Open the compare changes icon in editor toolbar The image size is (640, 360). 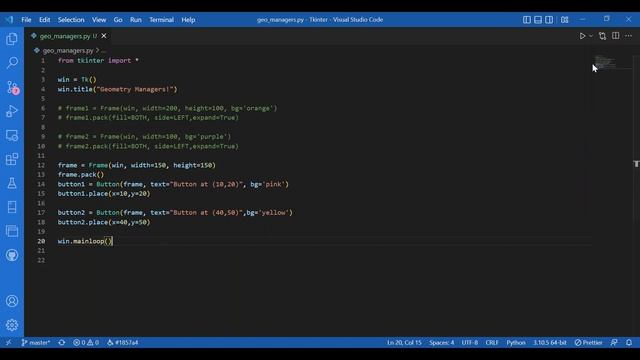coord(602,36)
